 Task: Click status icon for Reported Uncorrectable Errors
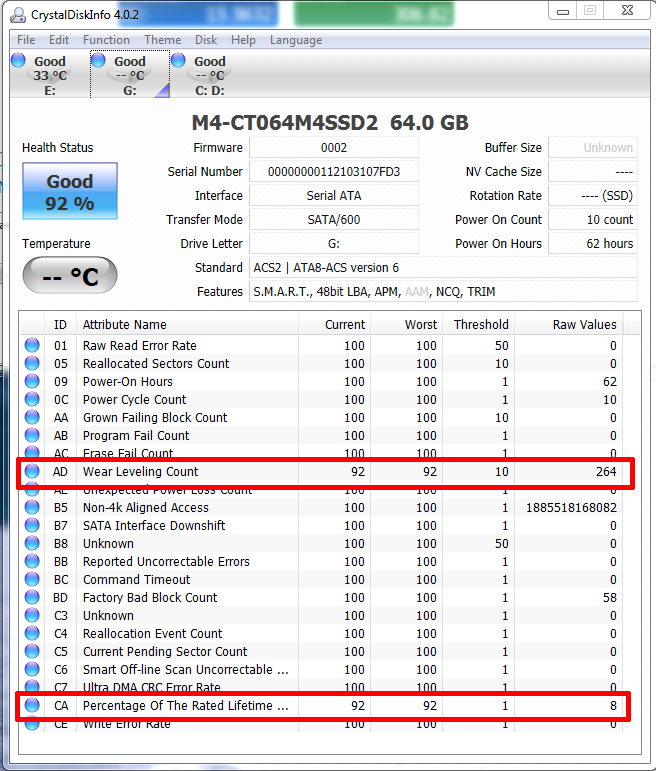coord(32,561)
